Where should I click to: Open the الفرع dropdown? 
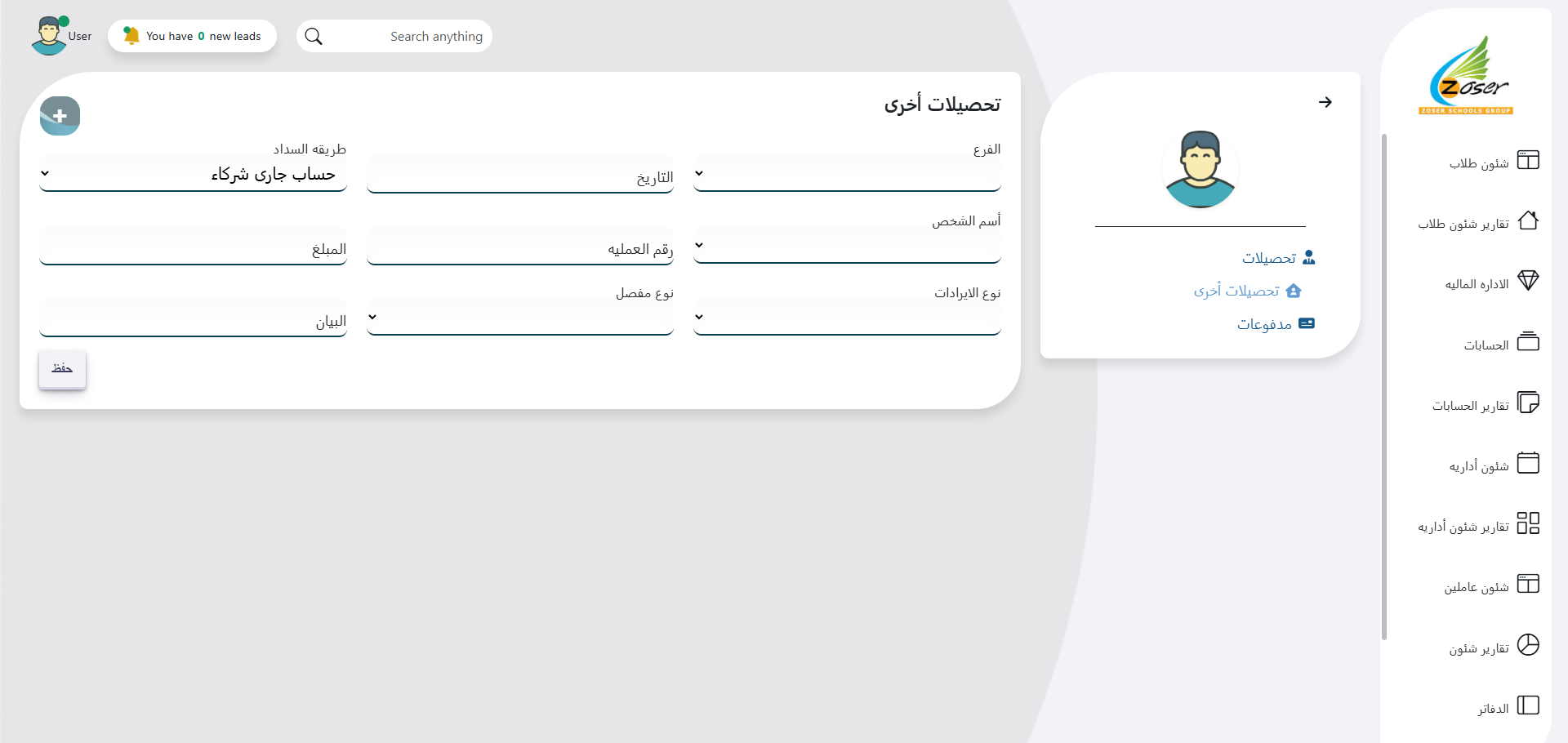846,174
